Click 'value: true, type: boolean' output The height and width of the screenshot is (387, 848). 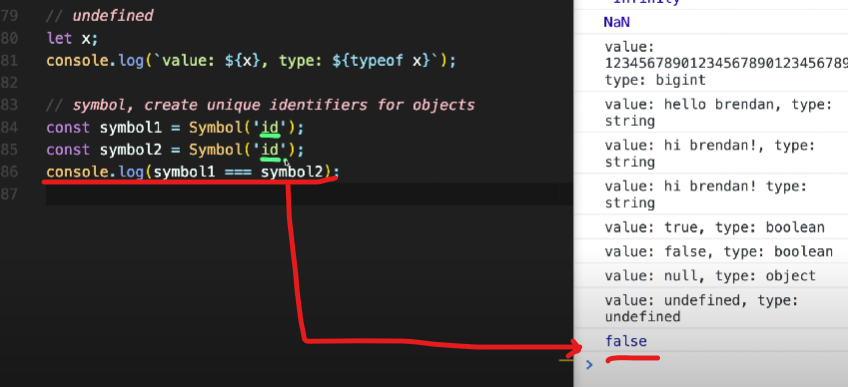pos(714,228)
